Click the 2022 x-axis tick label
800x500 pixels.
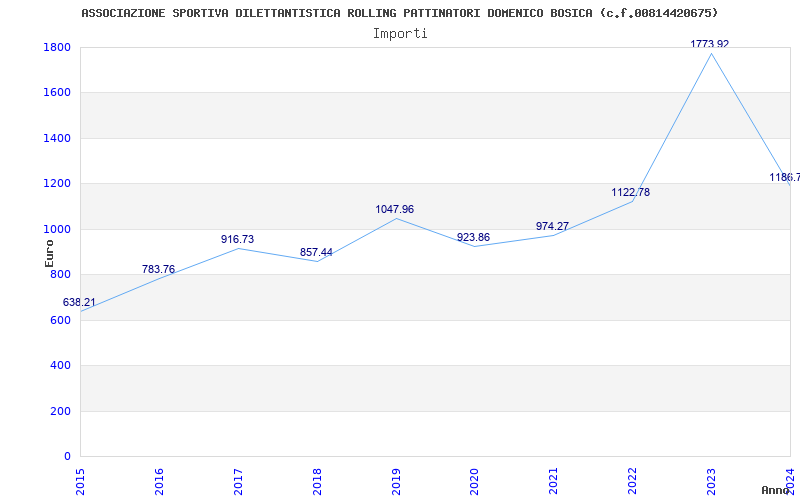[633, 482]
